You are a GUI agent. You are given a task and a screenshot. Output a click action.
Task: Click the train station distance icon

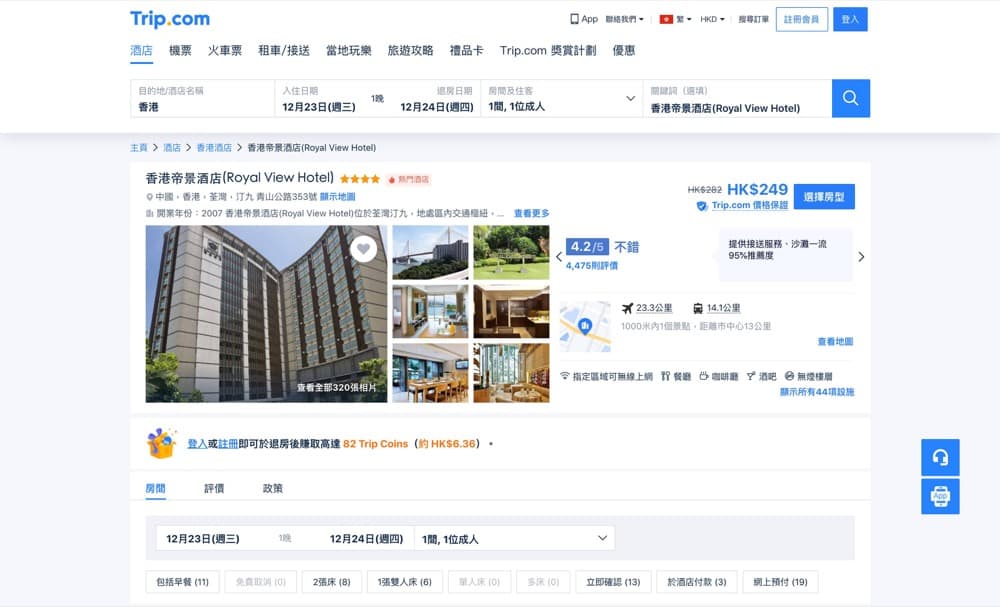coord(698,308)
